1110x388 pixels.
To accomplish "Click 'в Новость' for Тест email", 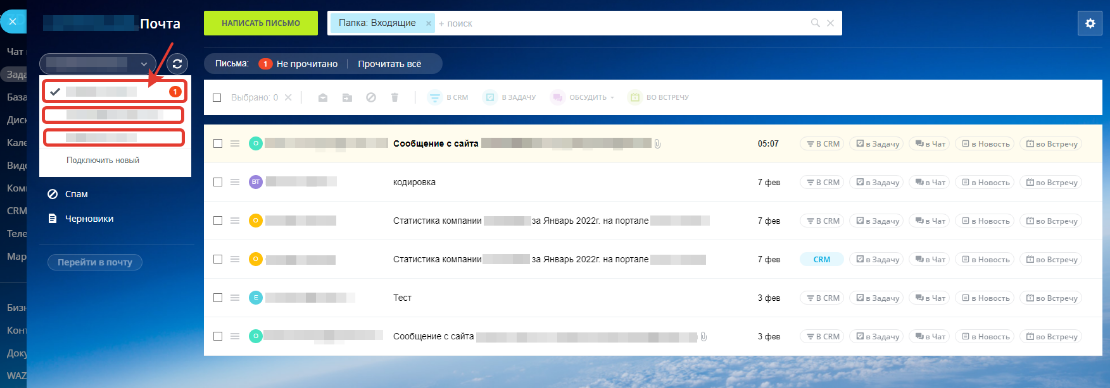I will pyautogui.click(x=984, y=298).
